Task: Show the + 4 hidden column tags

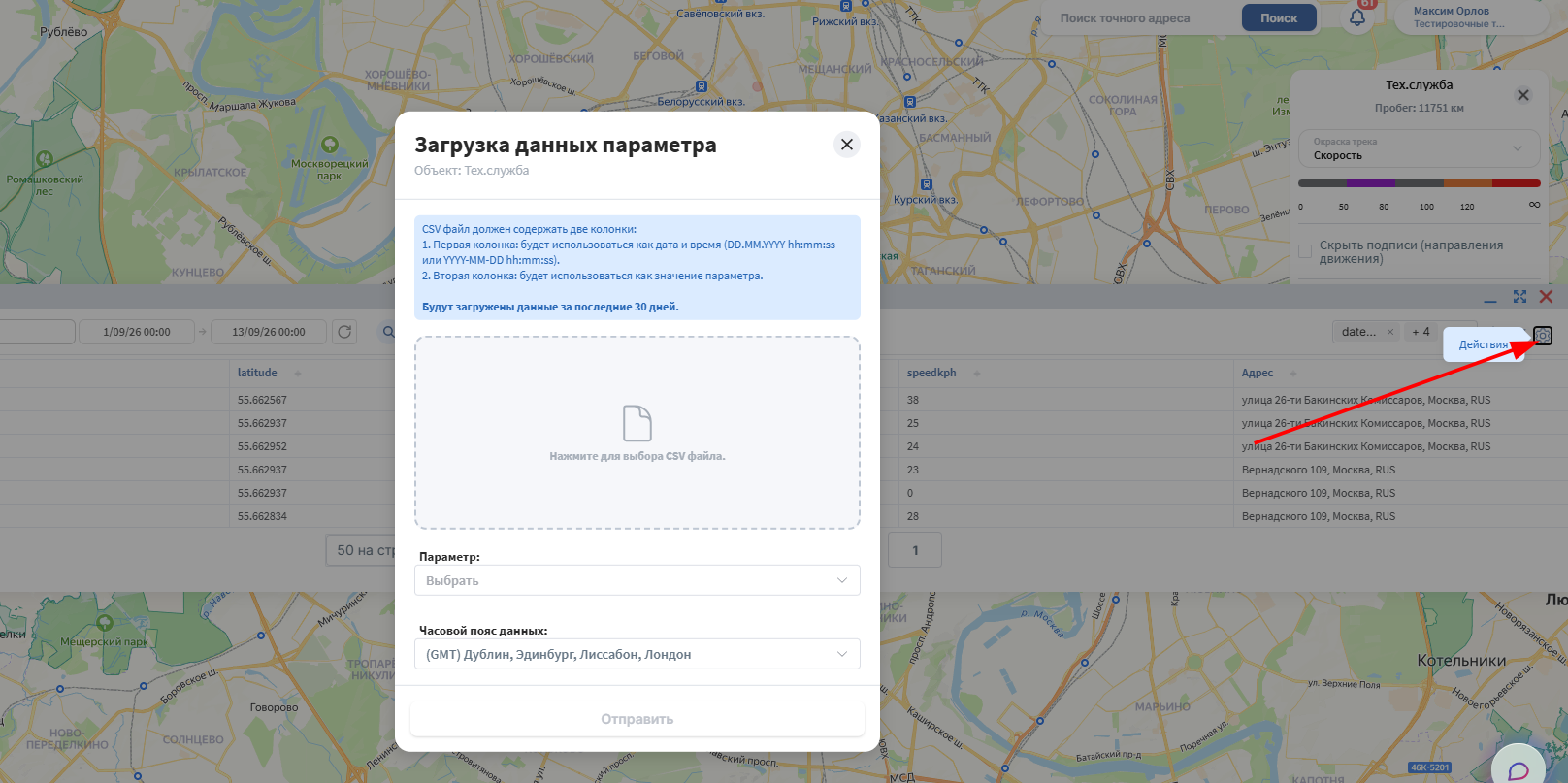Action: (x=1421, y=332)
